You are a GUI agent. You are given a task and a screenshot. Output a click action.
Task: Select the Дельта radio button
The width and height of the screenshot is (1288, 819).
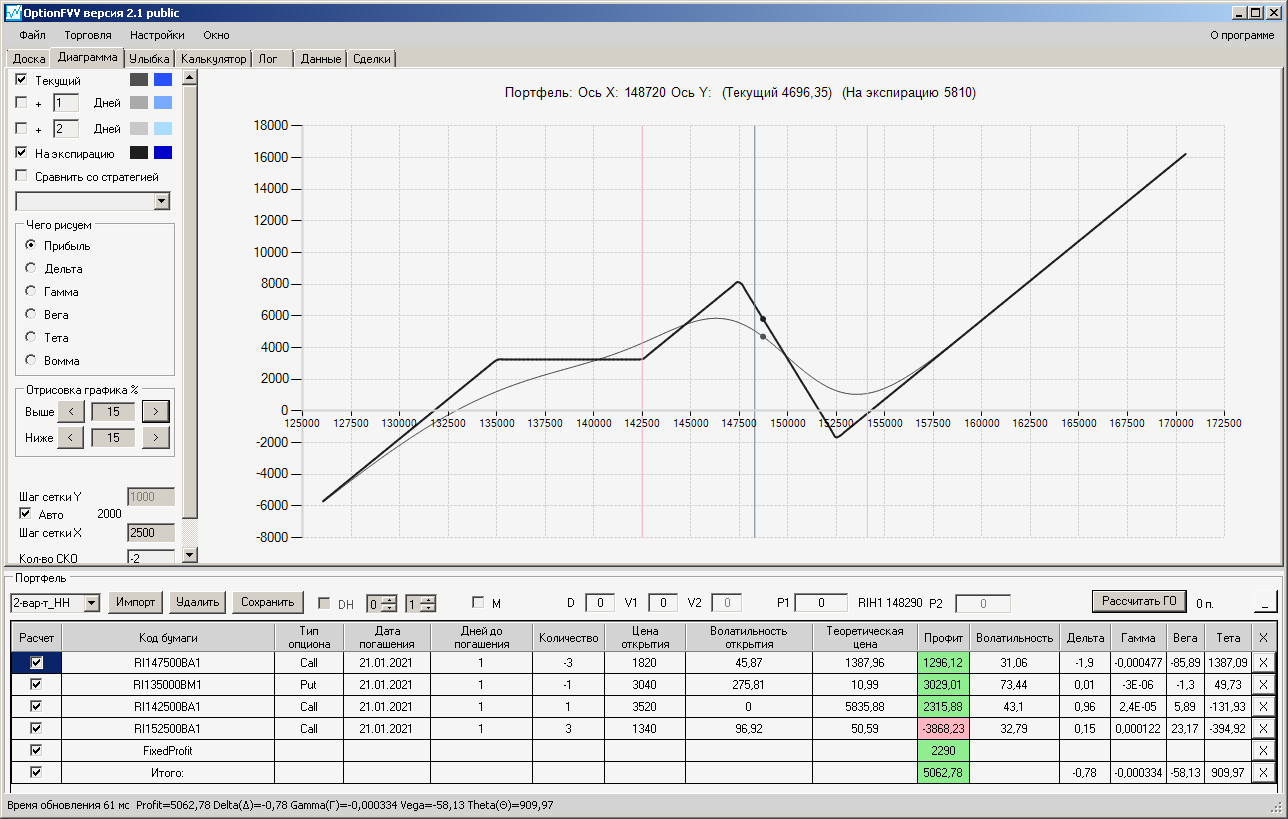[x=31, y=268]
